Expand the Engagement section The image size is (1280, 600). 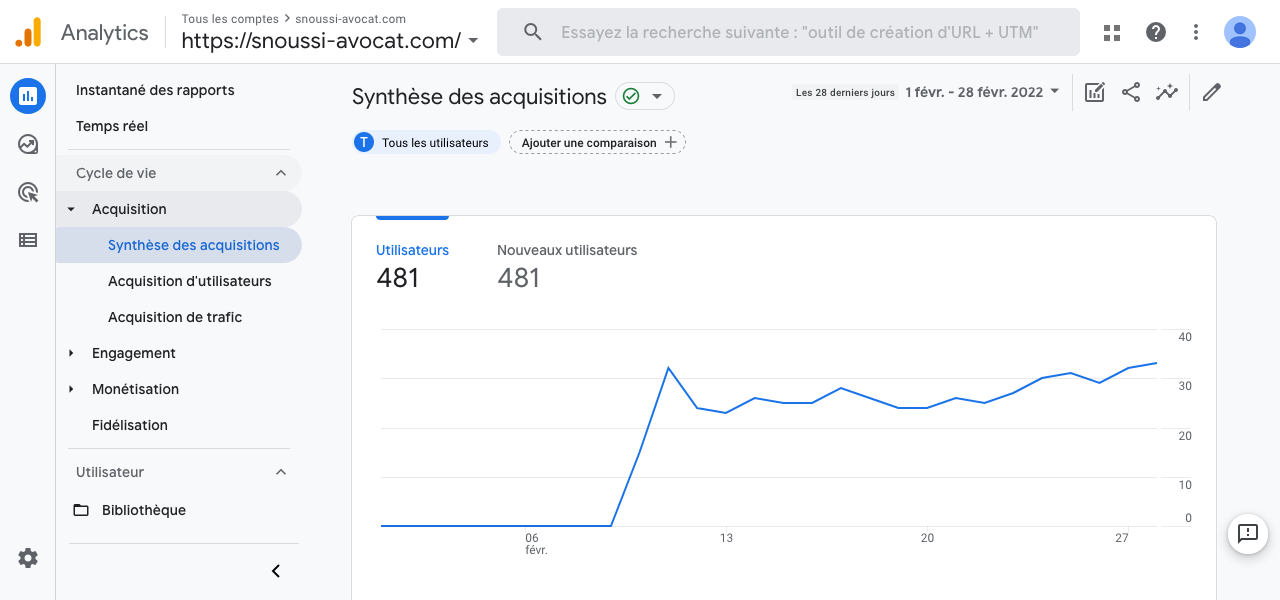pos(134,353)
